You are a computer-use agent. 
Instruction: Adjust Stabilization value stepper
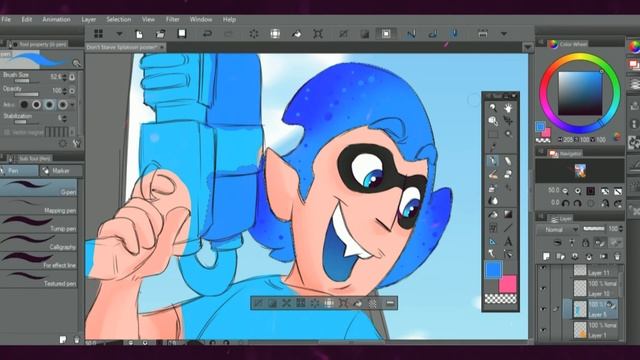pyautogui.click(x=64, y=118)
